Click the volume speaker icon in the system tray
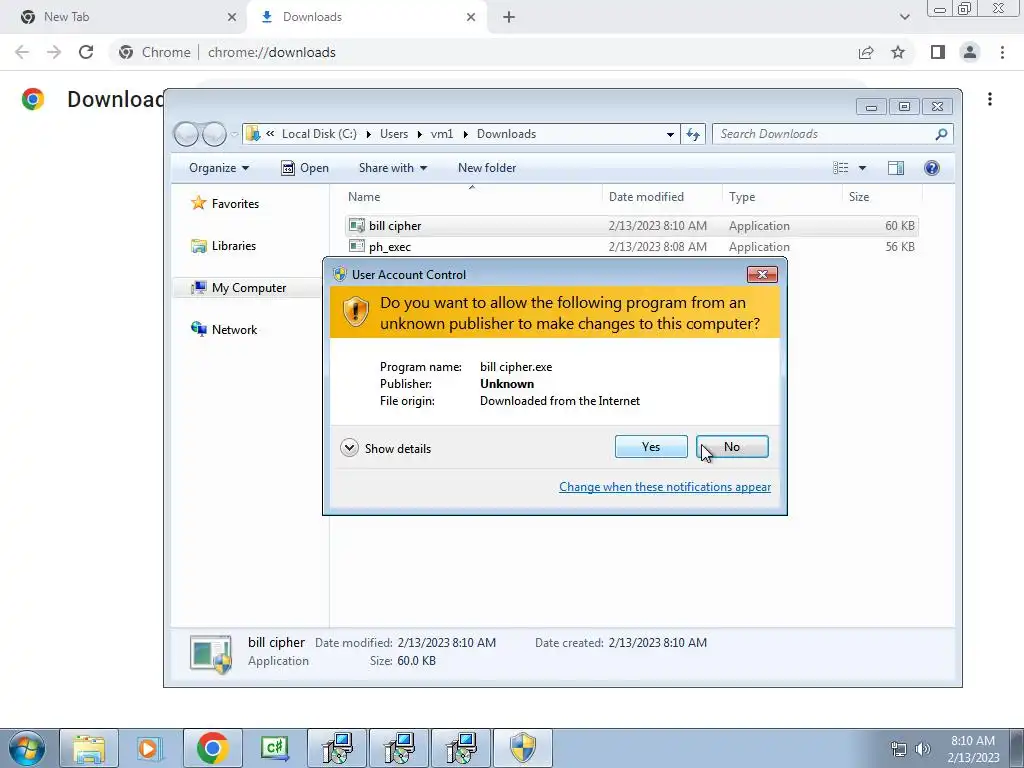1024x768 pixels. point(922,749)
